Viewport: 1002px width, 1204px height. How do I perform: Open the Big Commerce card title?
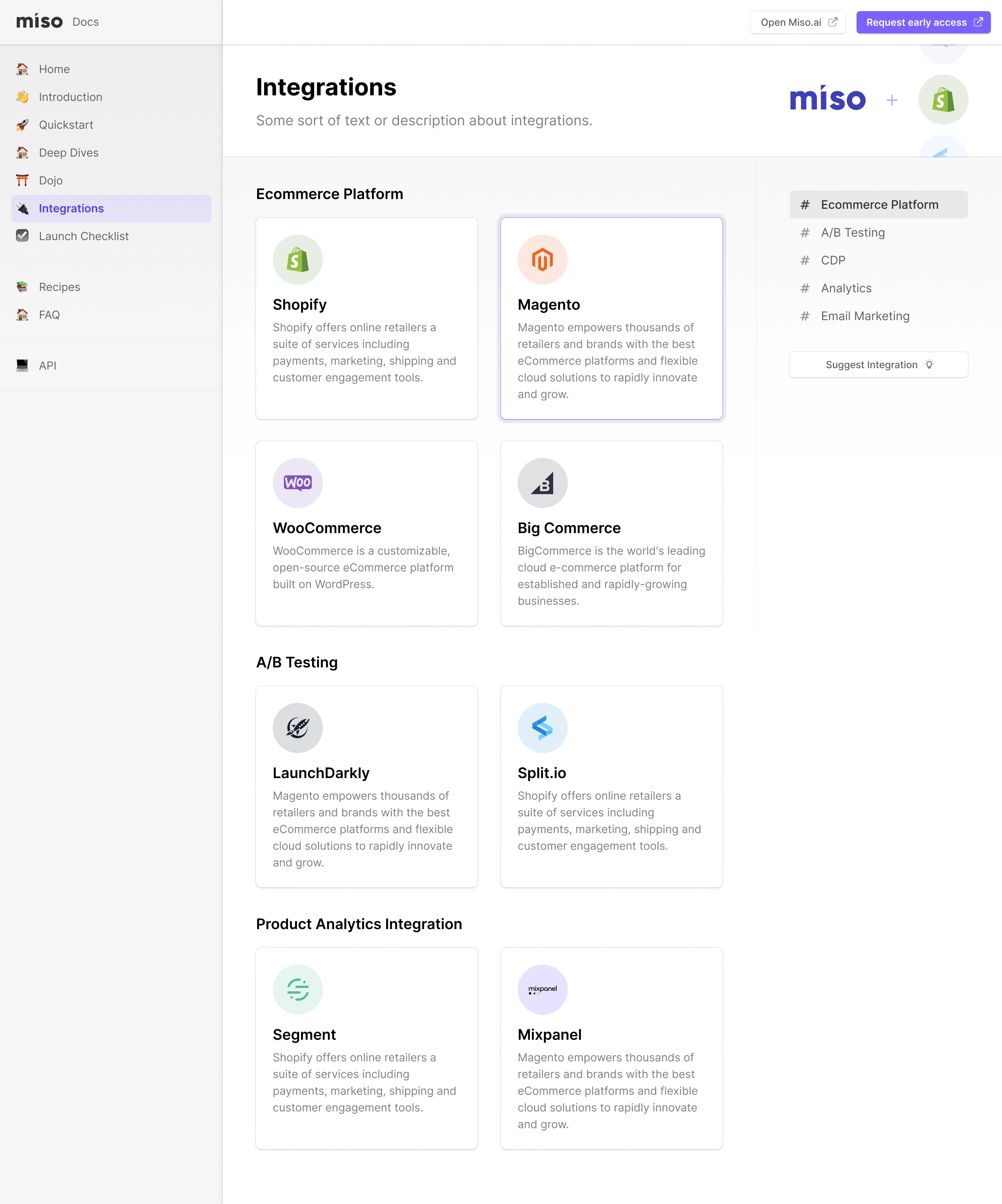pyautogui.click(x=568, y=528)
